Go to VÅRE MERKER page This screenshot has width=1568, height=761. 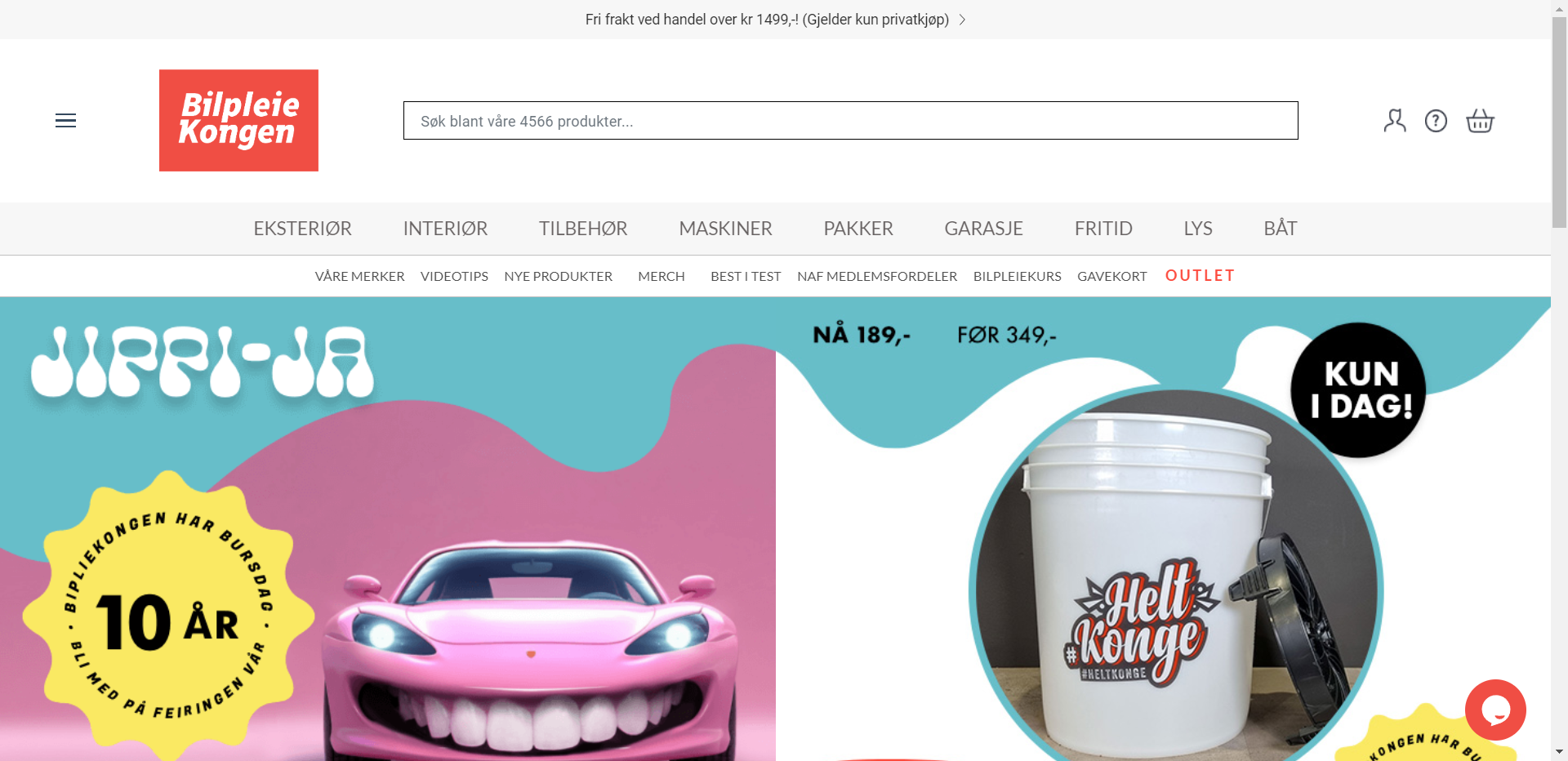[359, 276]
